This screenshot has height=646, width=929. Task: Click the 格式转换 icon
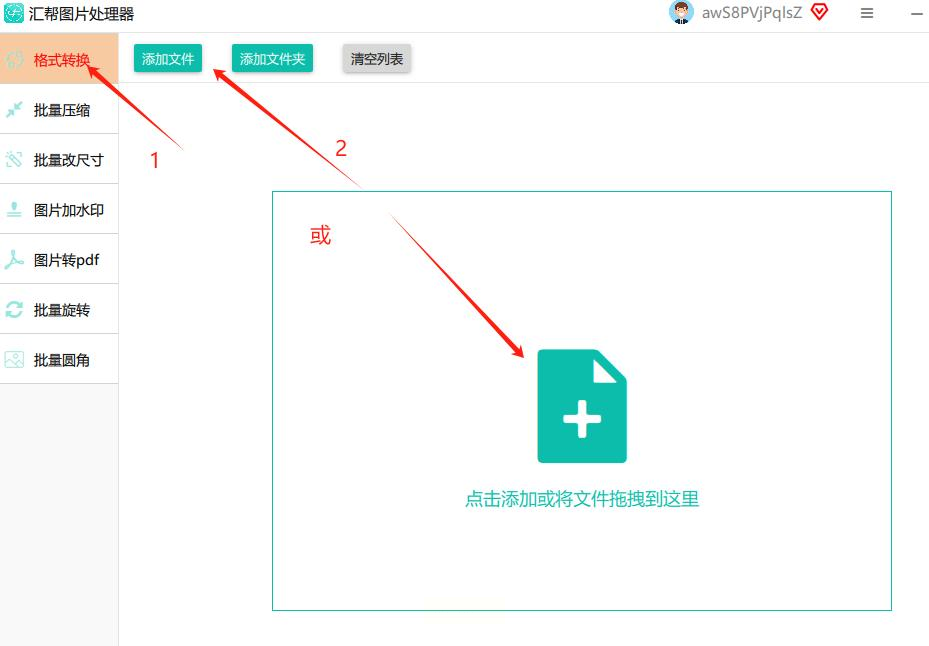(14, 59)
